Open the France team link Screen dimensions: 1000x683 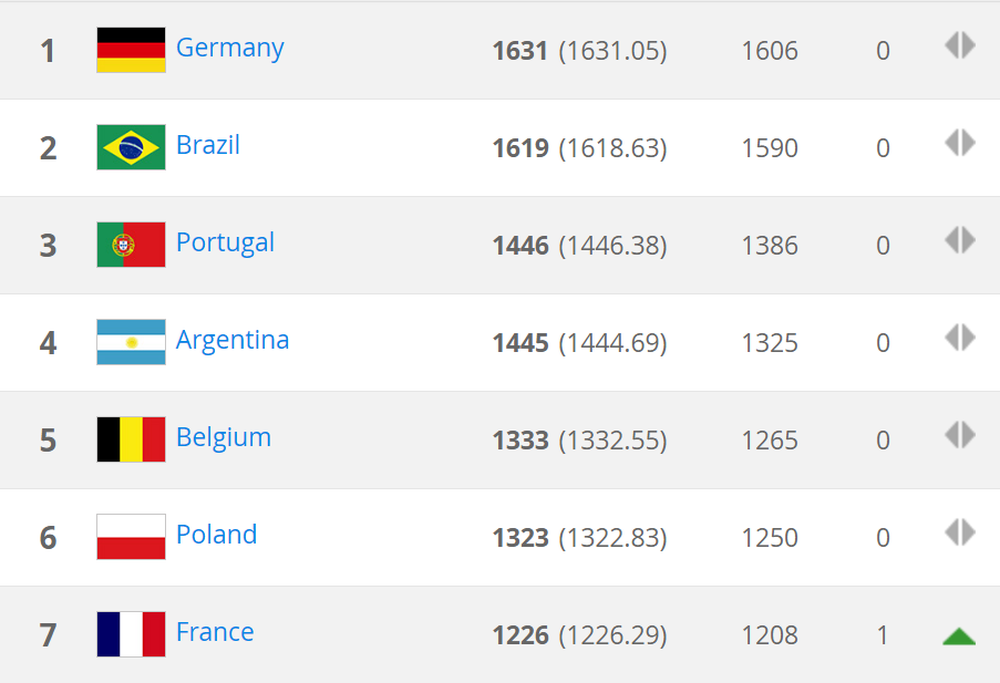215,632
